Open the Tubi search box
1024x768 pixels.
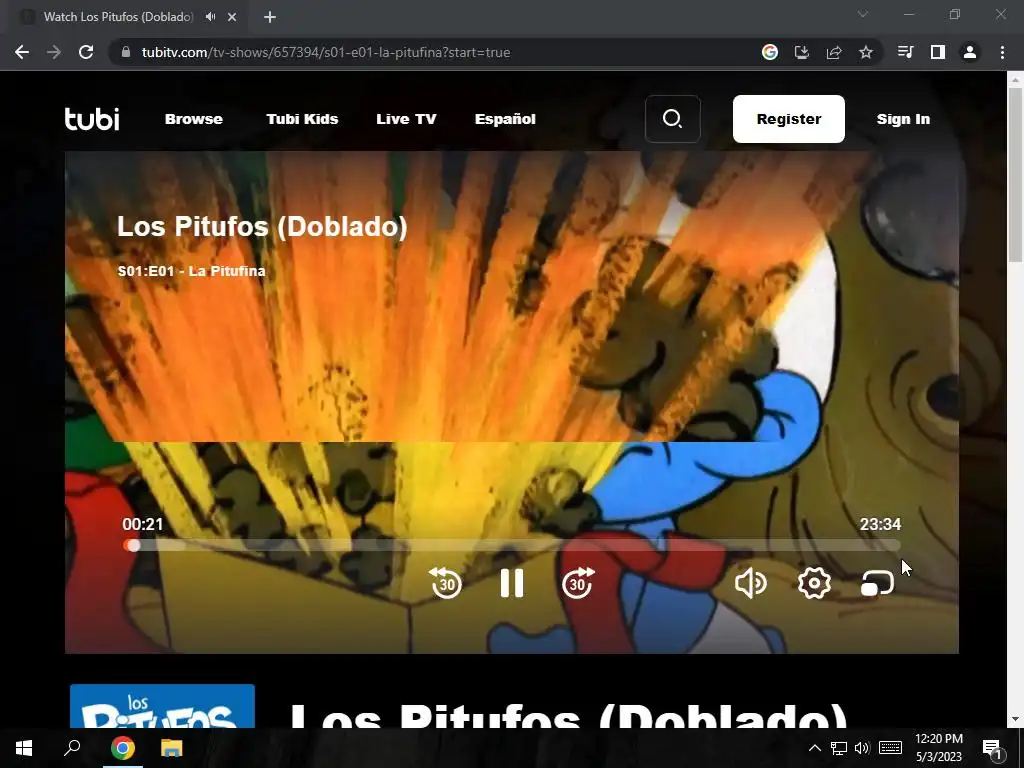point(673,119)
